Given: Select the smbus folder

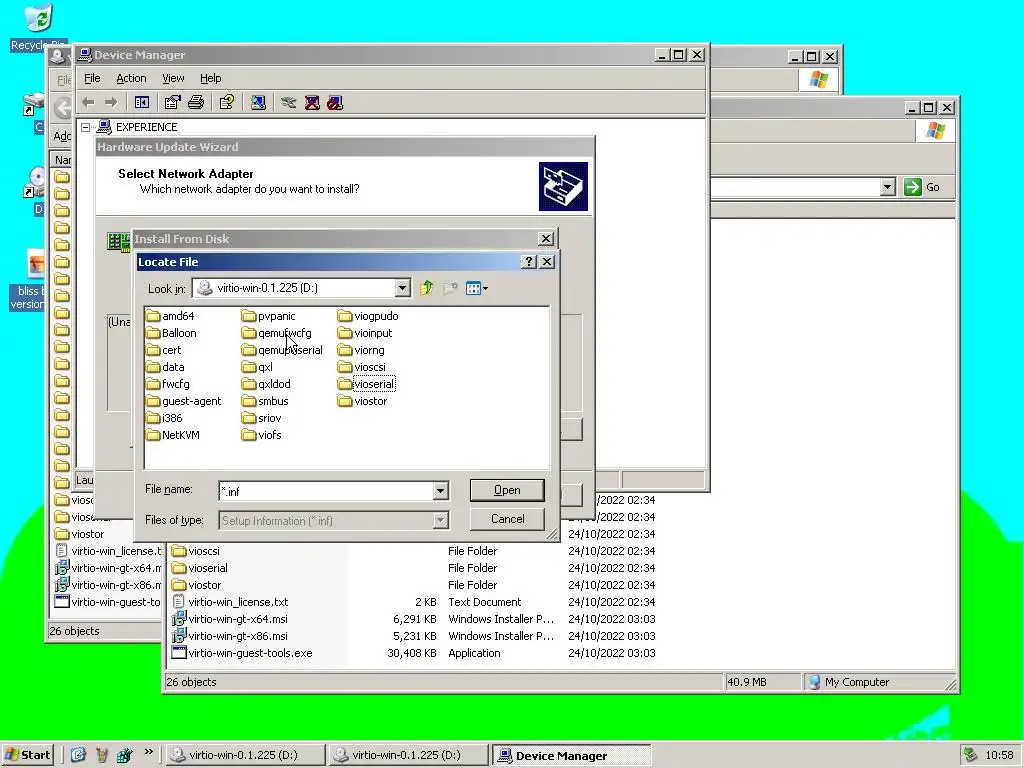Looking at the screenshot, I should [265, 401].
